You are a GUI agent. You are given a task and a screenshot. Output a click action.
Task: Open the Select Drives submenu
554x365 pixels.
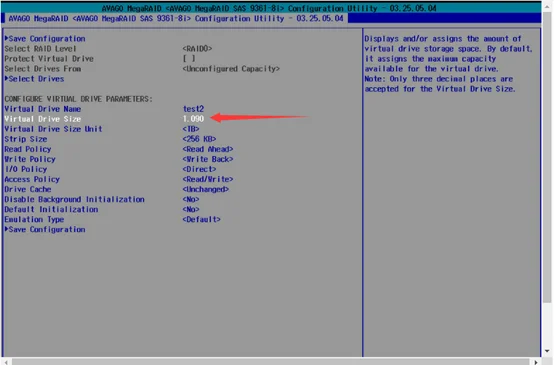pos(34,79)
